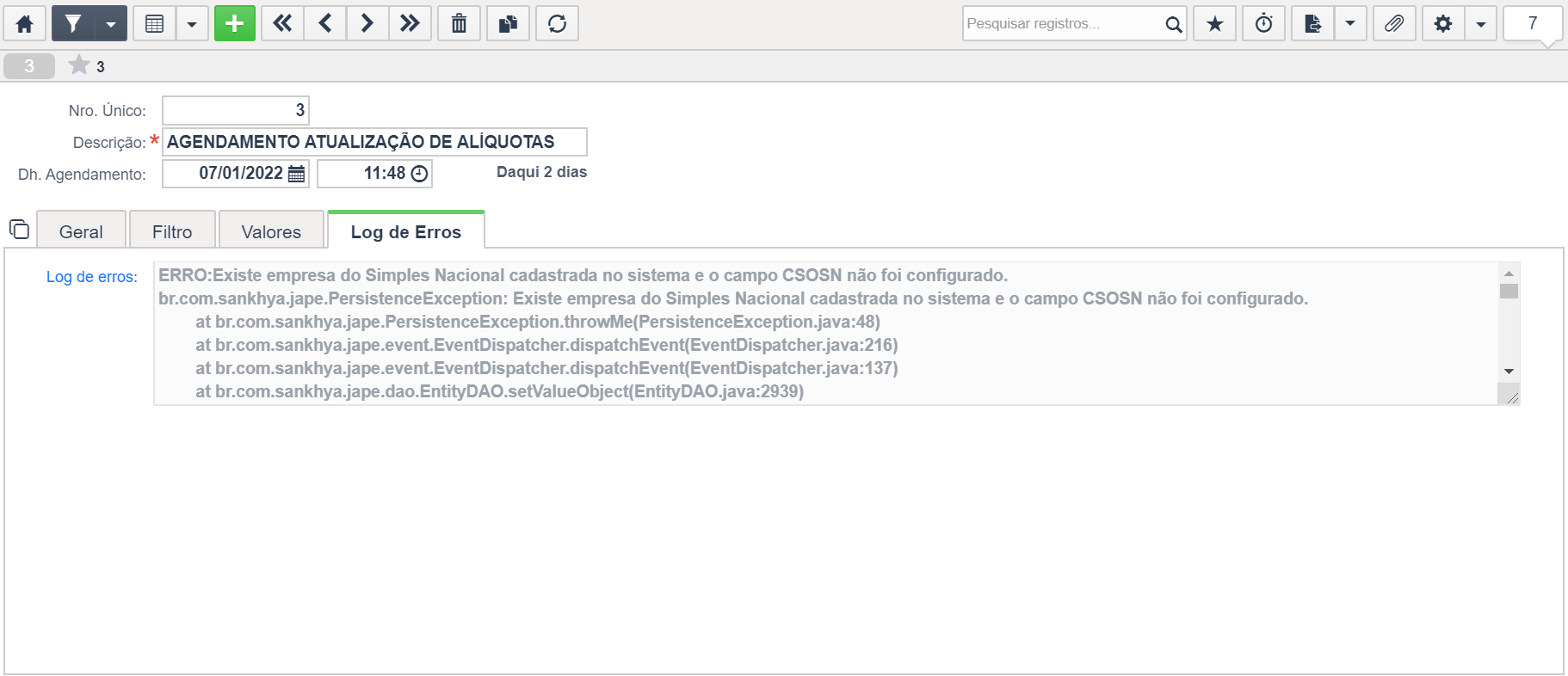Switch to the Filtro tab
This screenshot has width=1568, height=676.
tap(172, 231)
